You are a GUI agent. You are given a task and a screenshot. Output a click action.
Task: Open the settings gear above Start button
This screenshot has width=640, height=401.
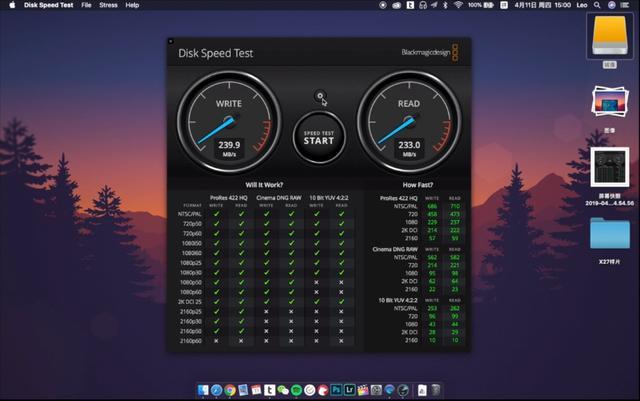coord(320,96)
